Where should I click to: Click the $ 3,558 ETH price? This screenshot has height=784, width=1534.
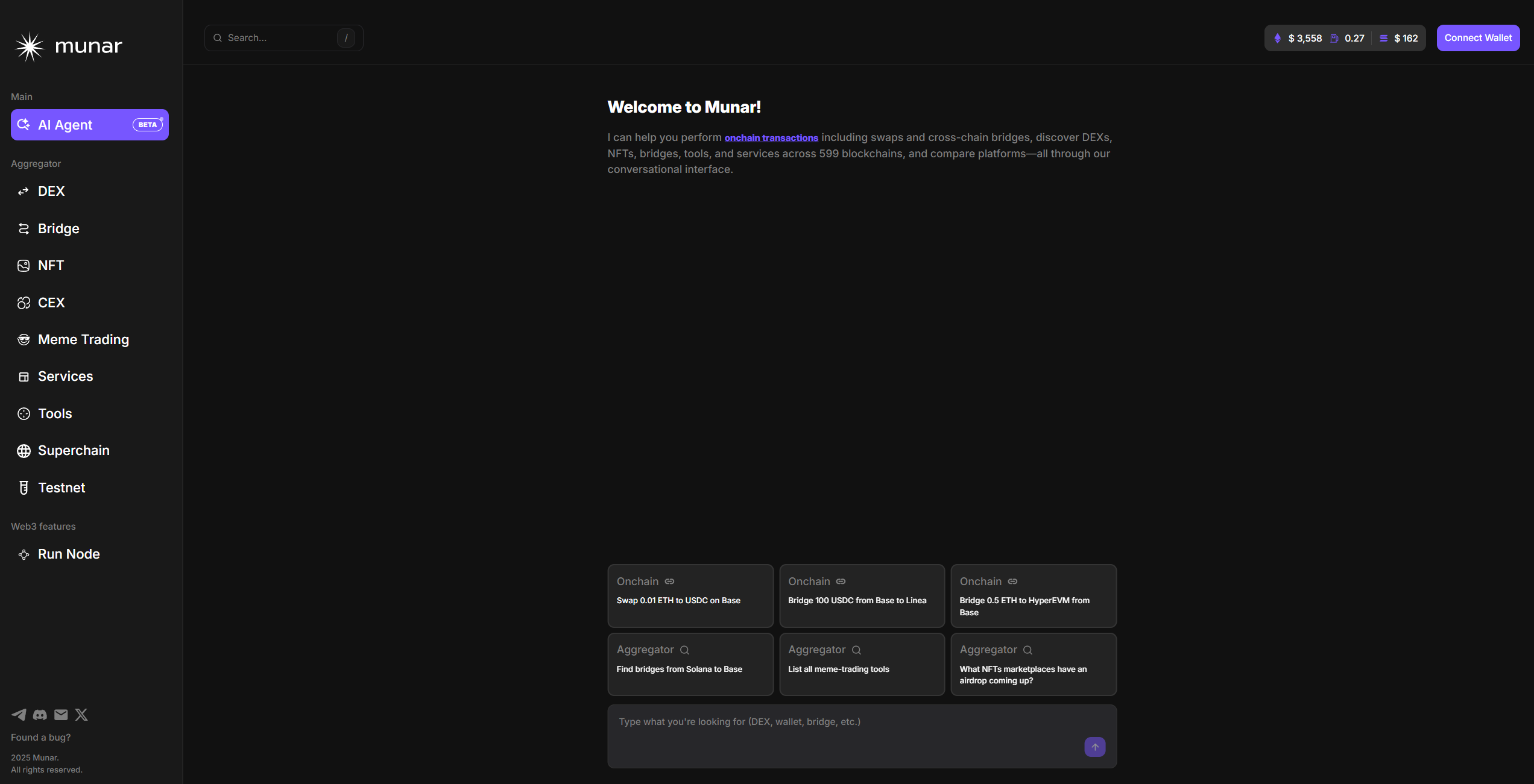(x=1305, y=38)
